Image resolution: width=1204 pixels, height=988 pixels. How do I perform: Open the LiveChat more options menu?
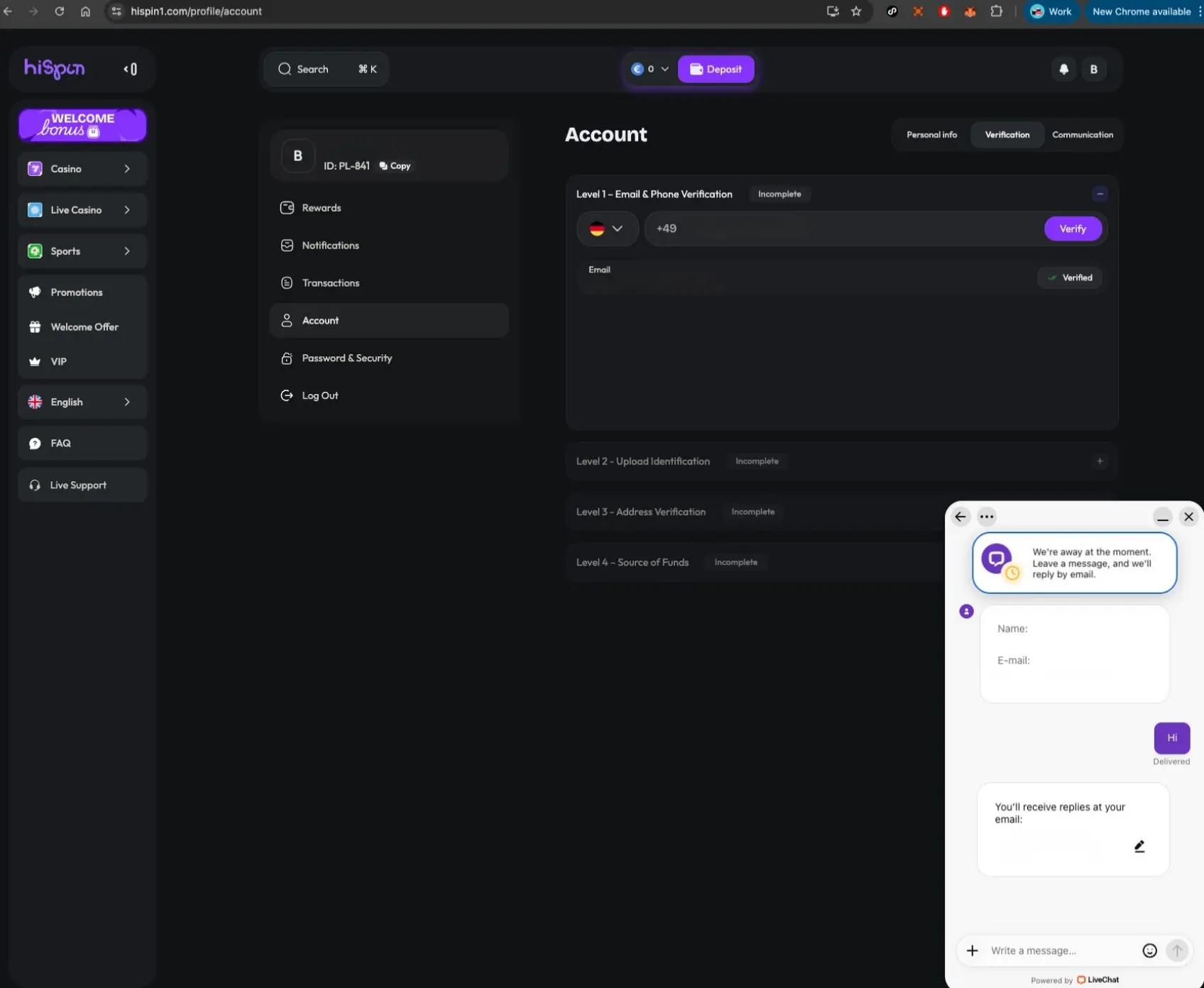click(x=986, y=517)
